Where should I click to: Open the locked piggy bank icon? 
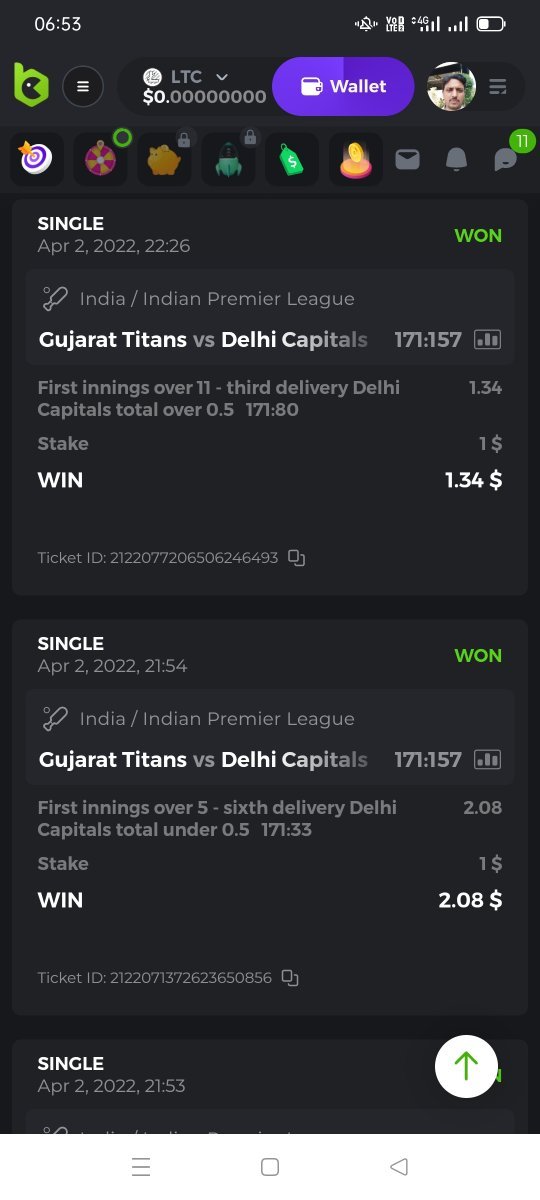click(x=164, y=159)
